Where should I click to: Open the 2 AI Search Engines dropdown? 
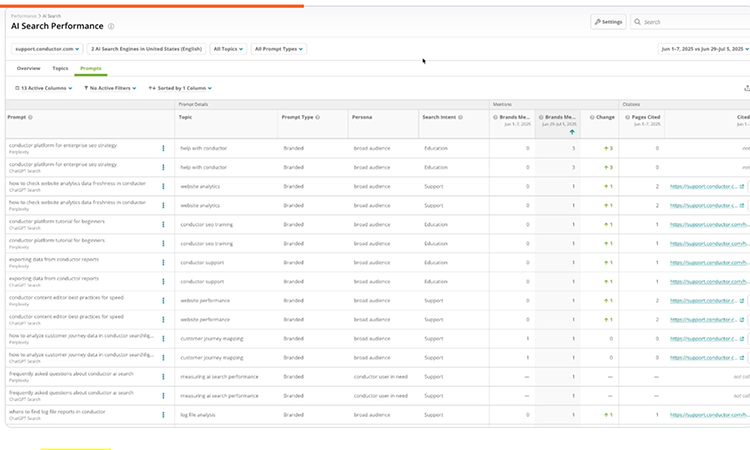click(x=146, y=49)
